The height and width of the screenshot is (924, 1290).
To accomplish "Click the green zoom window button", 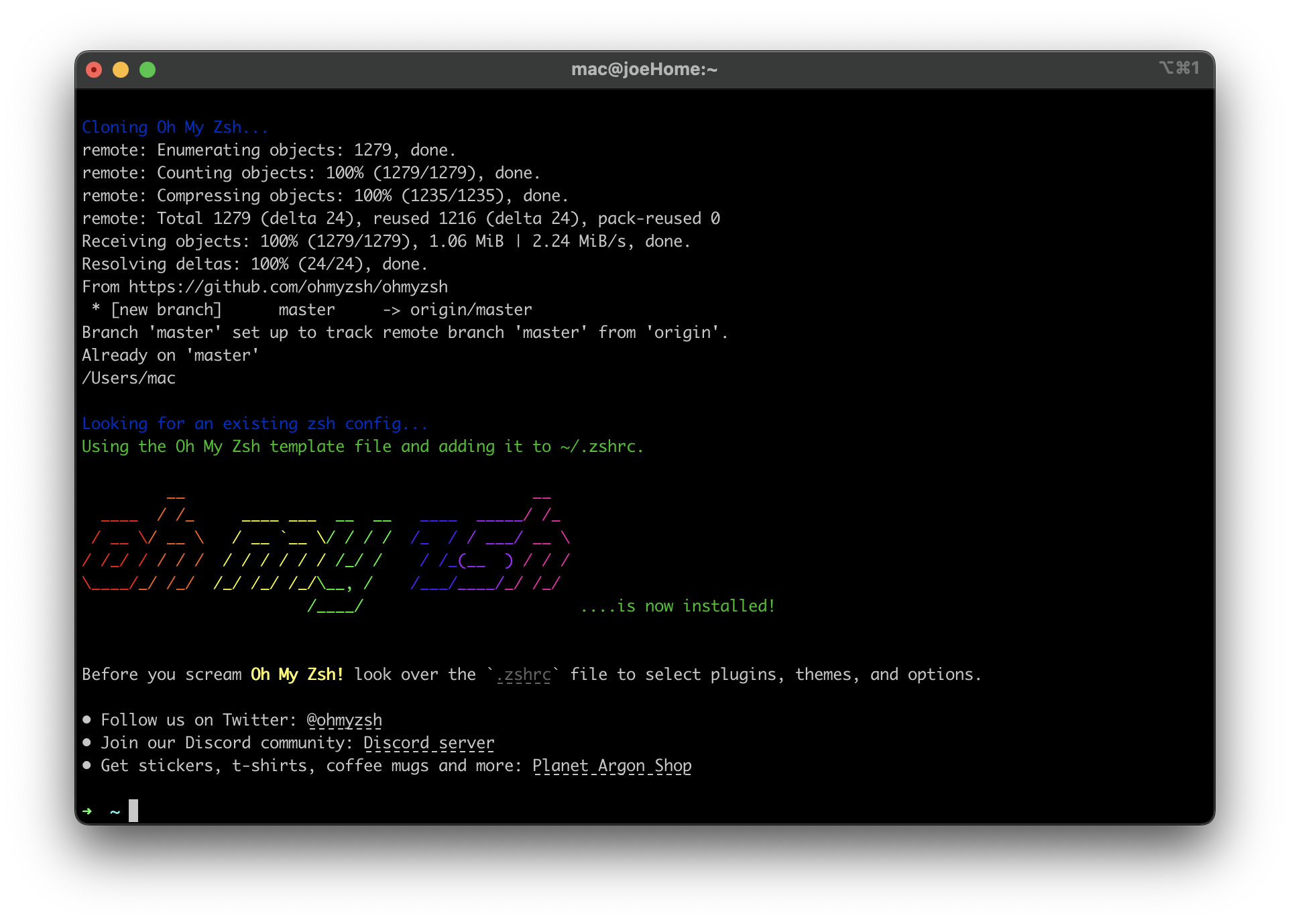I will 148,70.
